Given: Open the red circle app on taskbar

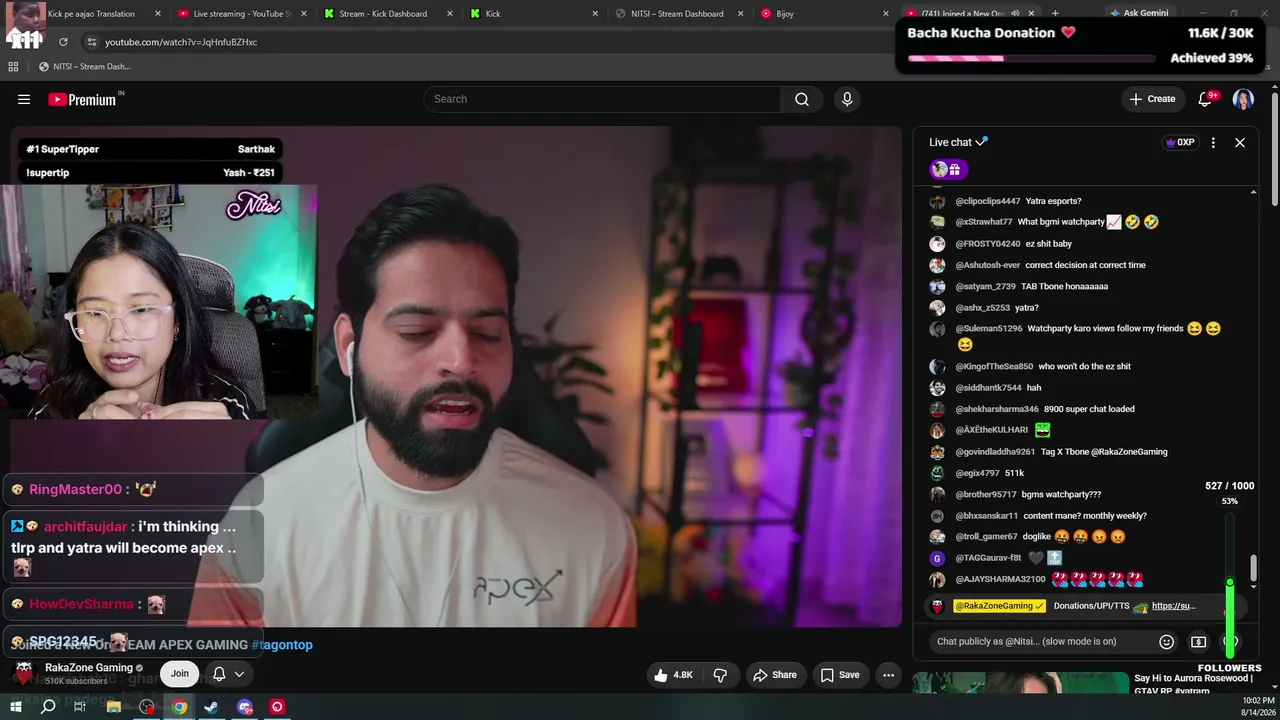Looking at the screenshot, I should point(277,707).
